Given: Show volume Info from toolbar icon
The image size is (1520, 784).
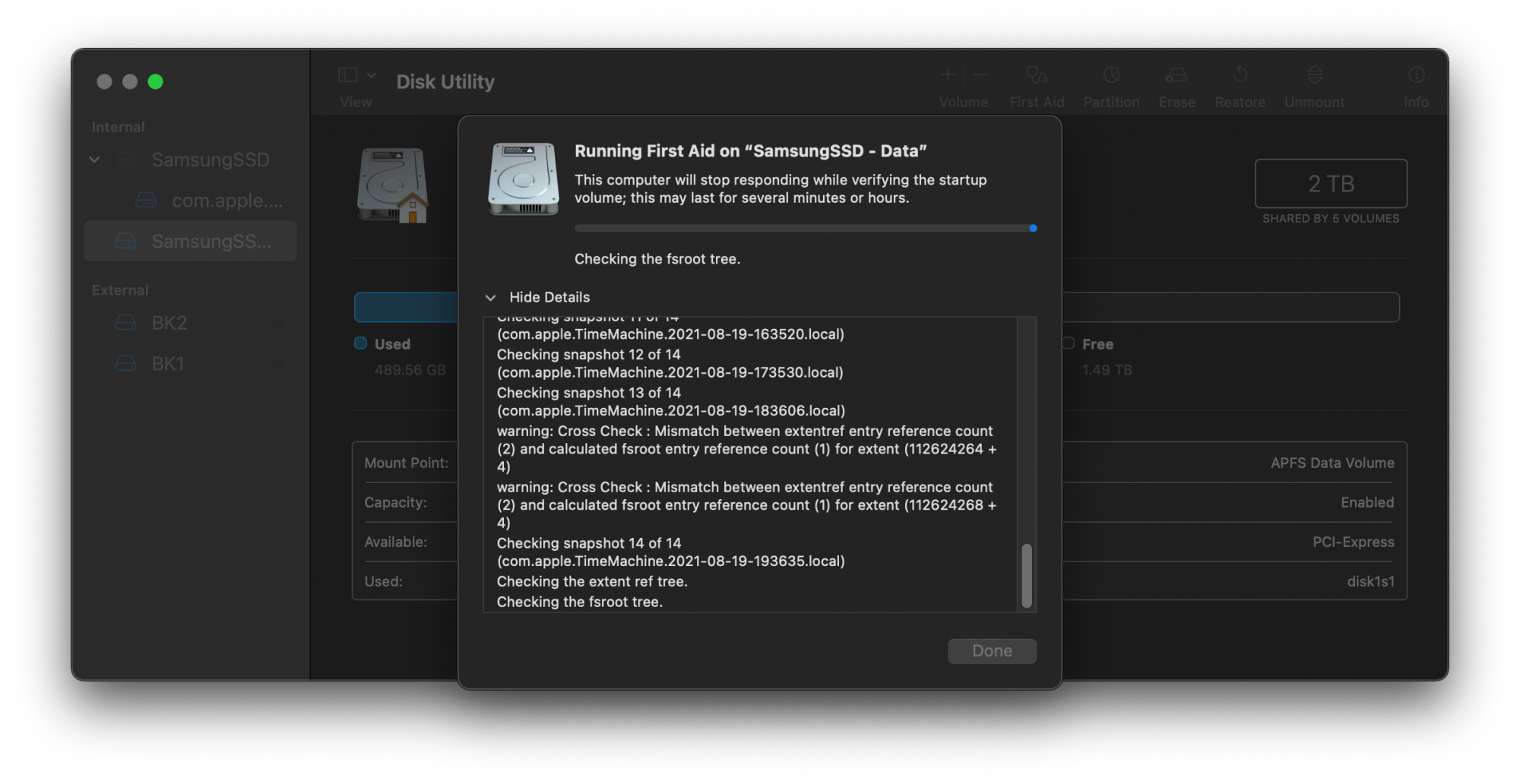Looking at the screenshot, I should point(1416,74).
